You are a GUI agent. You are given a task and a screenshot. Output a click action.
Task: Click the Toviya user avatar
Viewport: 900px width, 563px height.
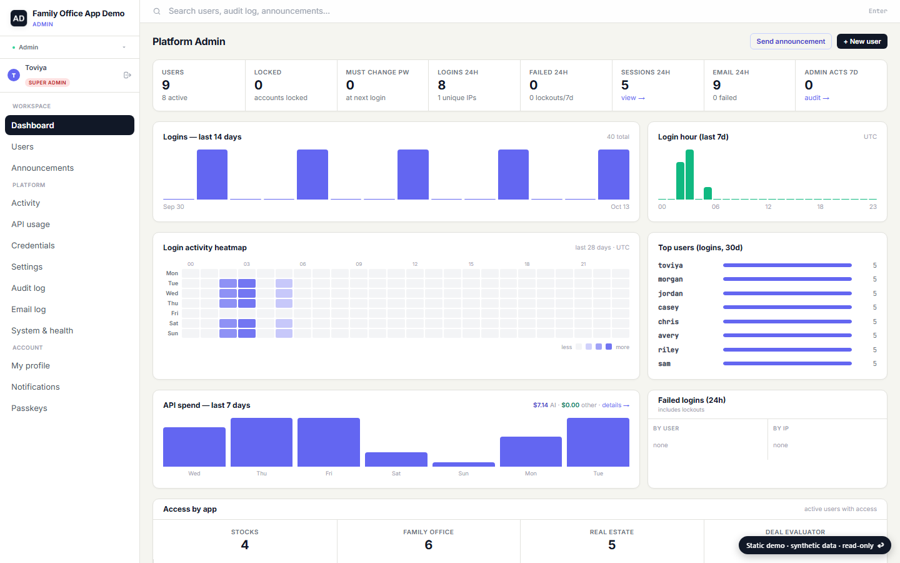tap(14, 75)
